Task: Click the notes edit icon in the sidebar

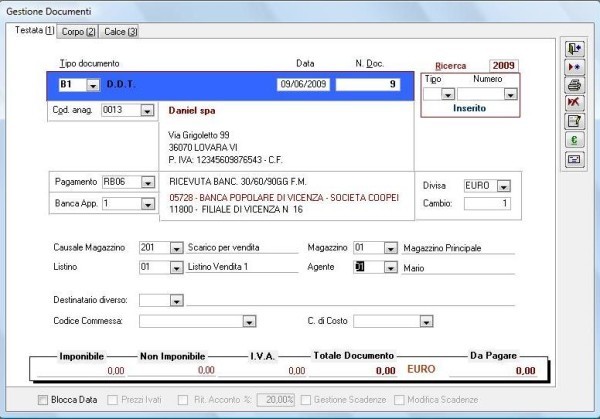Action: [x=574, y=121]
